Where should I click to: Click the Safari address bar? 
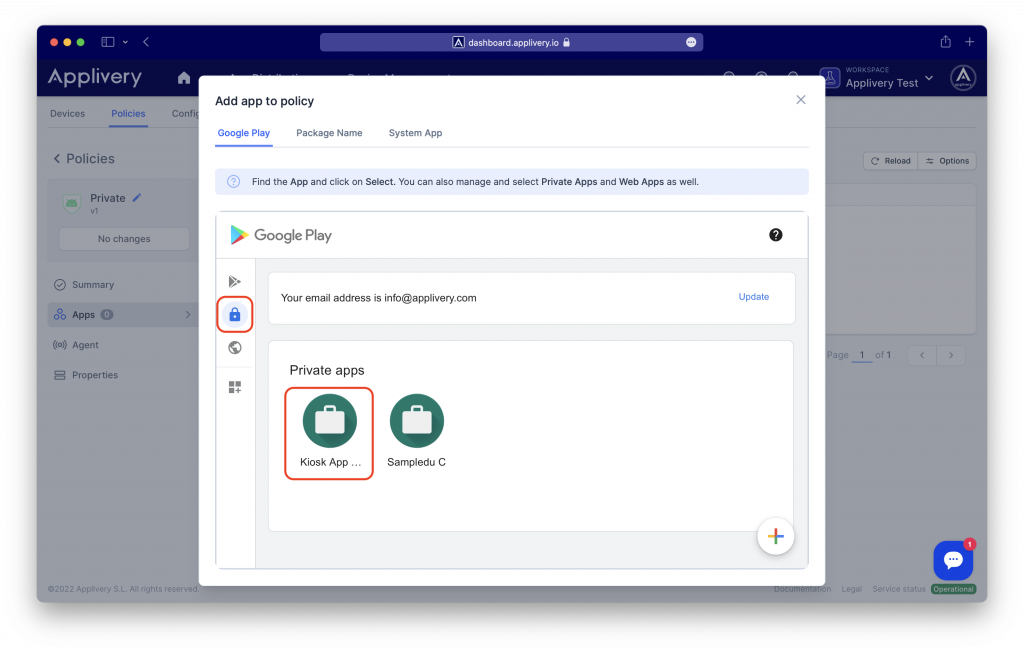pyautogui.click(x=511, y=42)
